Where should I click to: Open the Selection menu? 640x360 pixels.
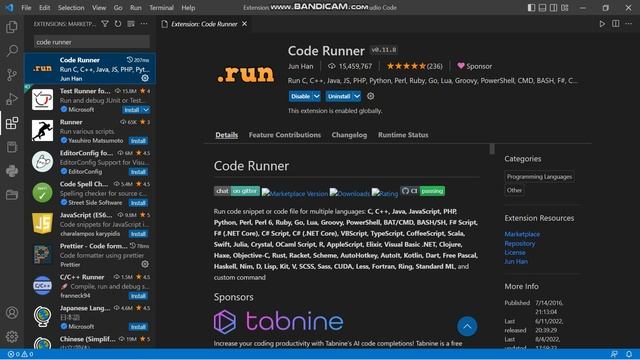point(71,8)
